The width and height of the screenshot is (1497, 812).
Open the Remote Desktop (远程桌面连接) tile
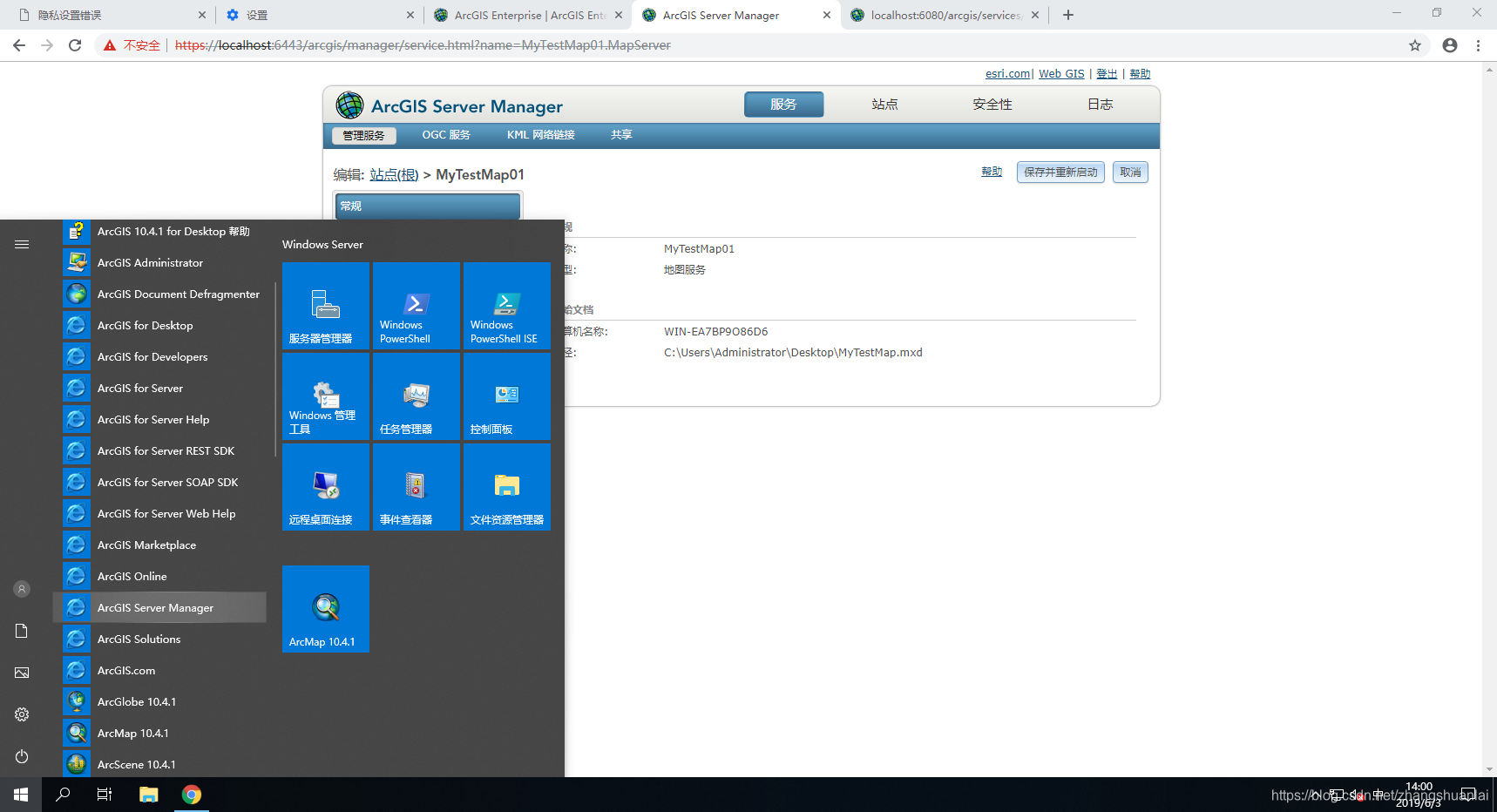[326, 487]
